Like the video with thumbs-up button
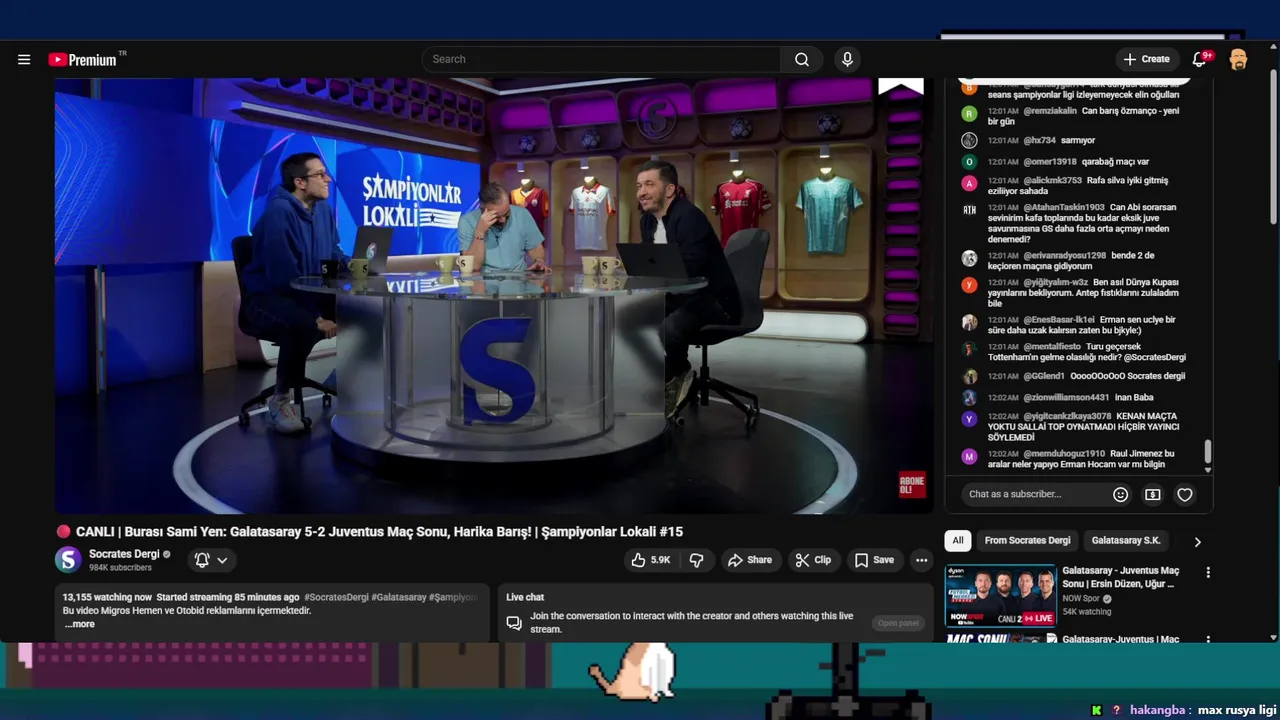Viewport: 1280px width, 720px height. 650,560
